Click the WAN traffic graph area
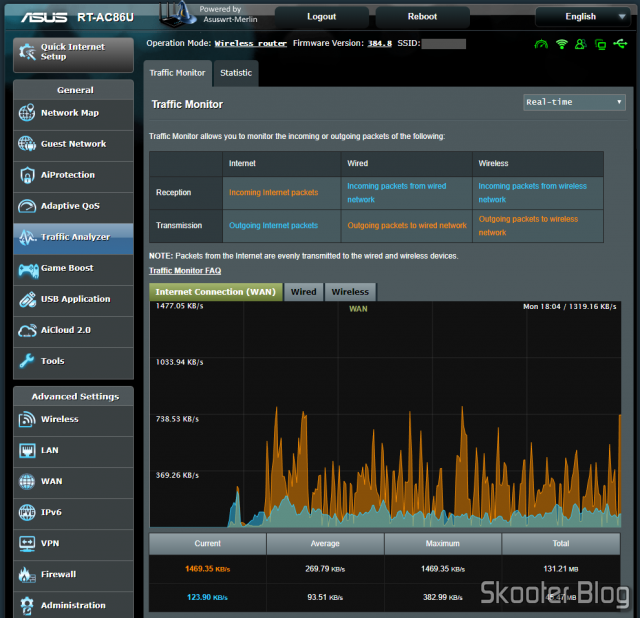 click(x=385, y=414)
